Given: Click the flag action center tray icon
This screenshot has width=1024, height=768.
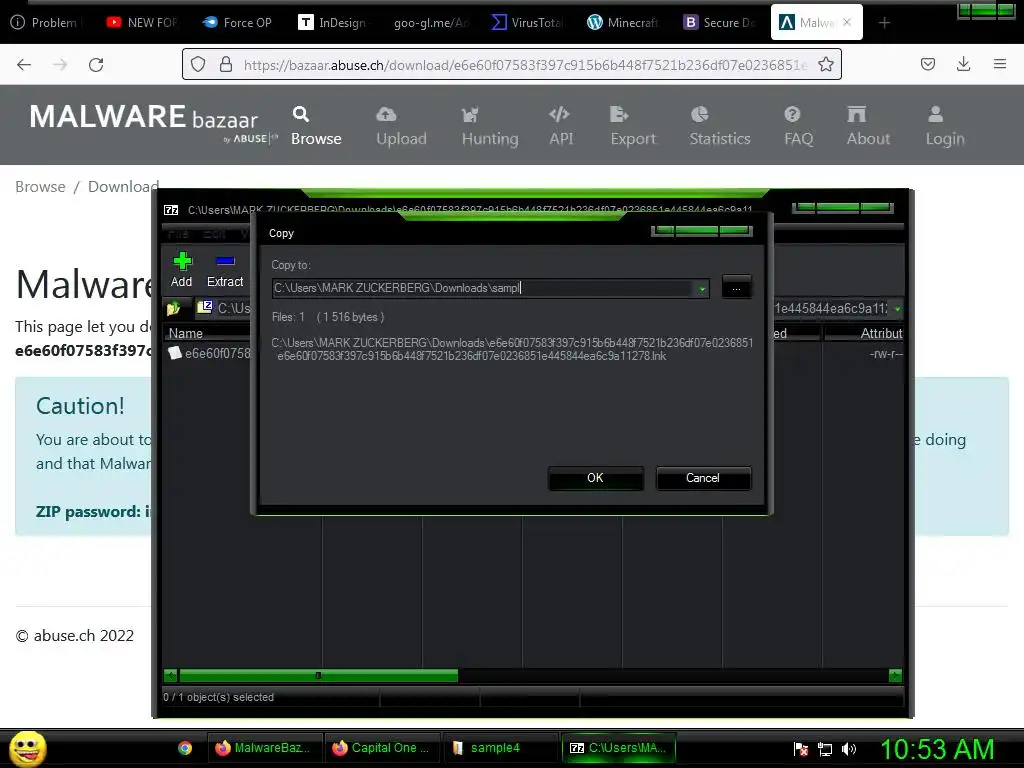Looking at the screenshot, I should click(801, 749).
